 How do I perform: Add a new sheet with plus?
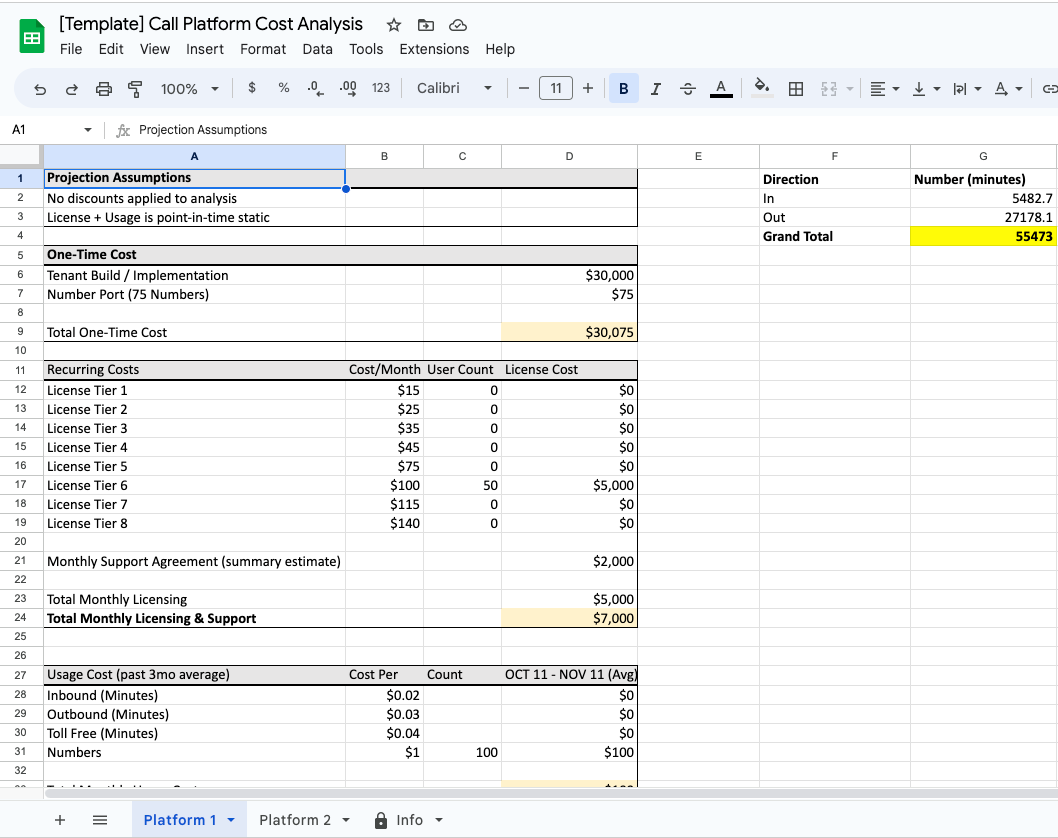click(x=60, y=820)
